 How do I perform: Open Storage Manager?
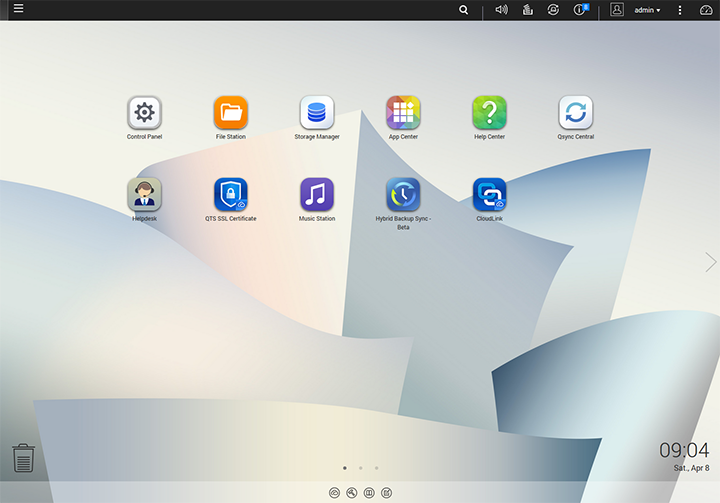[x=317, y=113]
